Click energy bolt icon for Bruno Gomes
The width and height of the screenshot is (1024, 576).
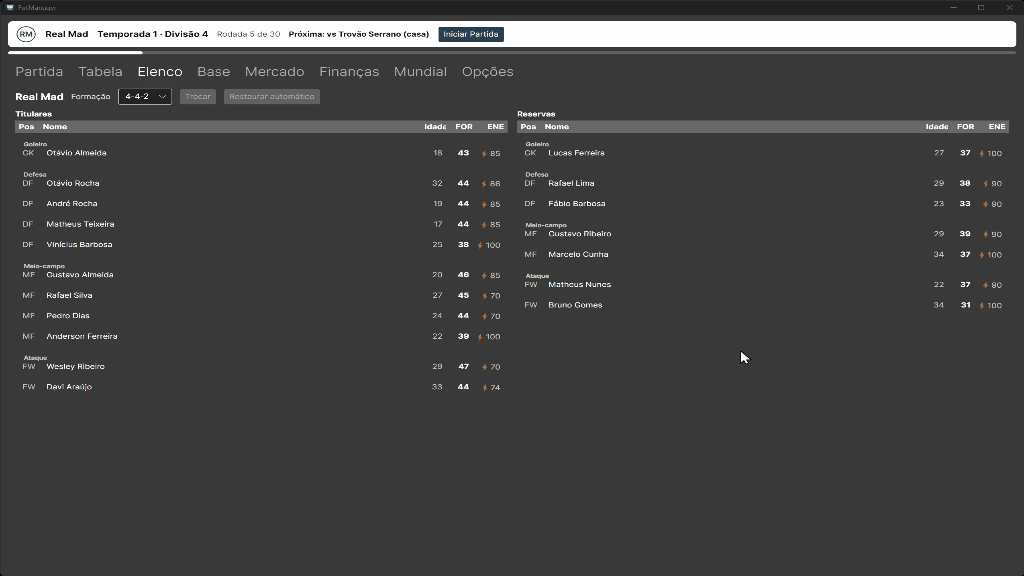pyautogui.click(x=982, y=306)
